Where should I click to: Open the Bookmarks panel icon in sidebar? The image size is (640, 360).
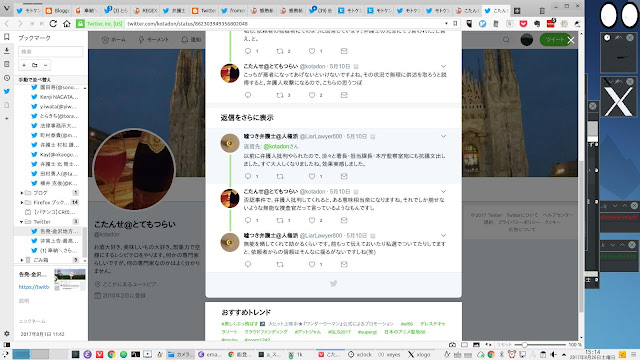tap(7, 37)
